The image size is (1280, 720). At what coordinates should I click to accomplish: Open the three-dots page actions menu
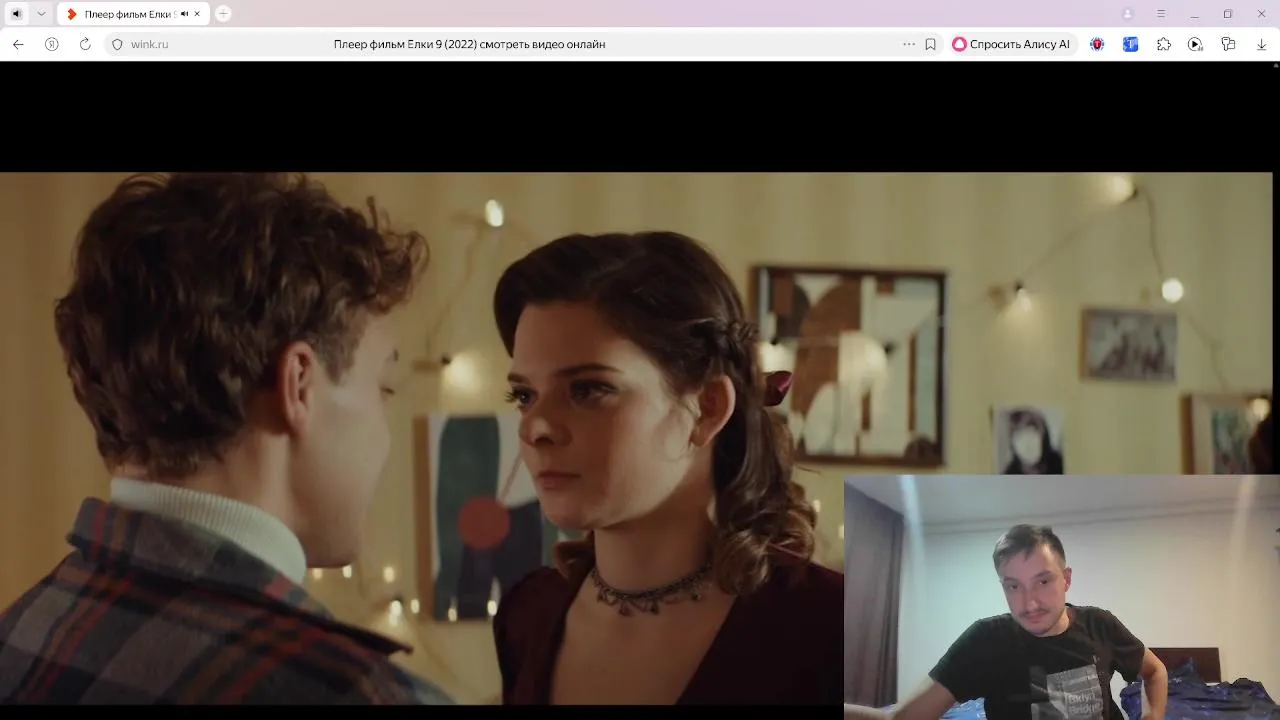click(908, 44)
